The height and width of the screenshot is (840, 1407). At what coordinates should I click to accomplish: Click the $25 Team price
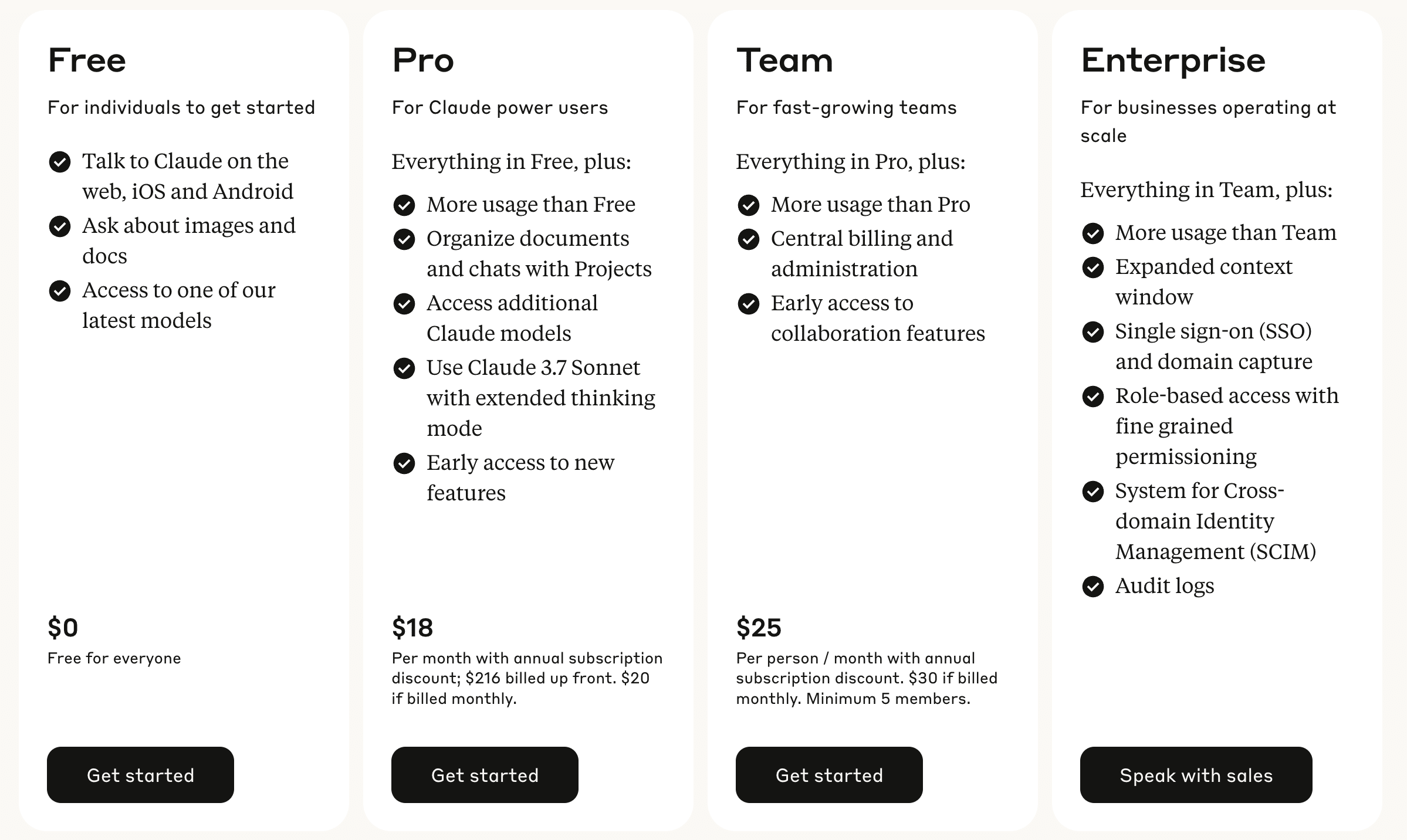click(759, 628)
